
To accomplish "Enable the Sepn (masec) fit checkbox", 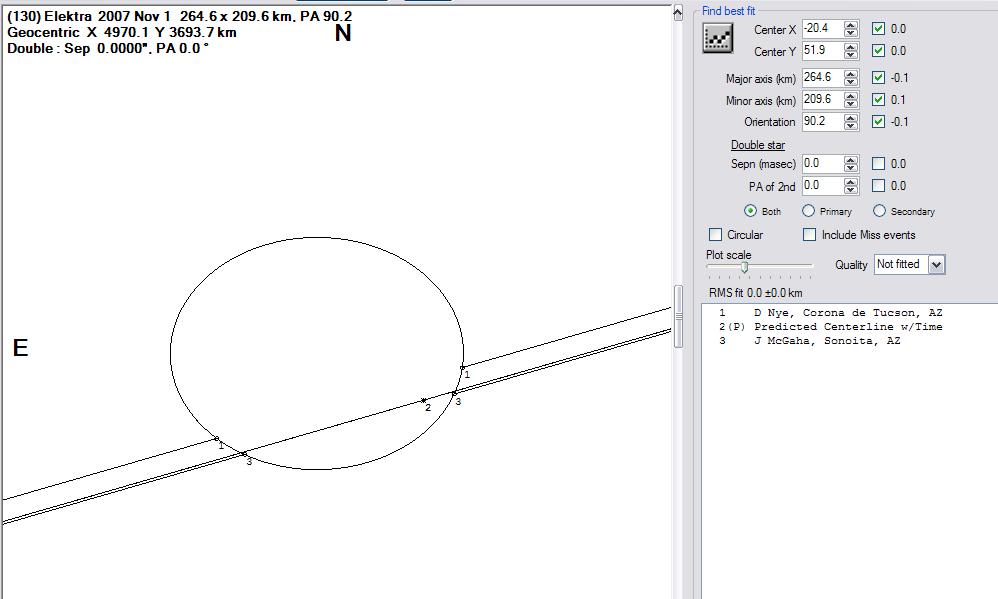I will (x=878, y=164).
